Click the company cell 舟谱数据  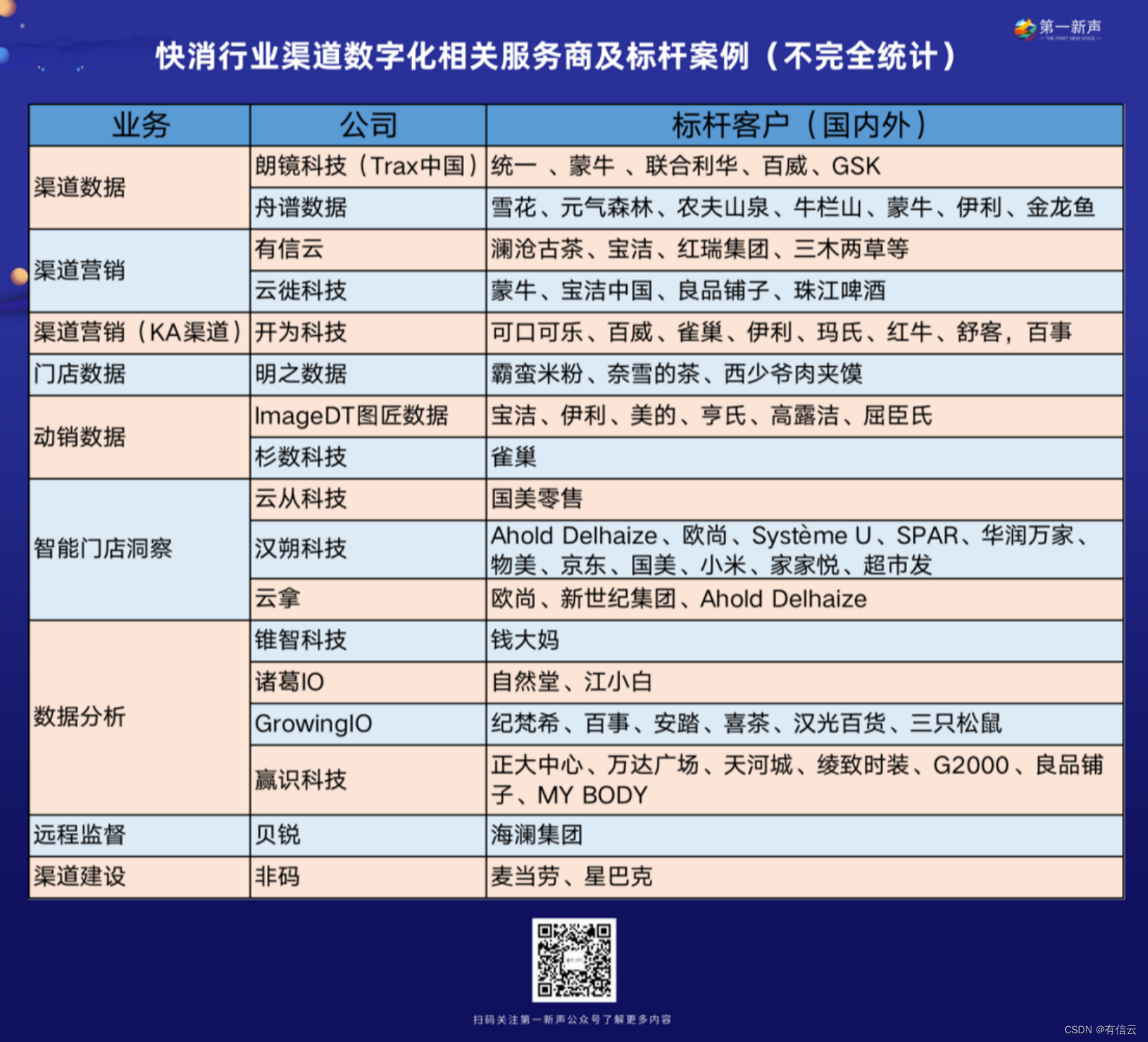(368, 208)
